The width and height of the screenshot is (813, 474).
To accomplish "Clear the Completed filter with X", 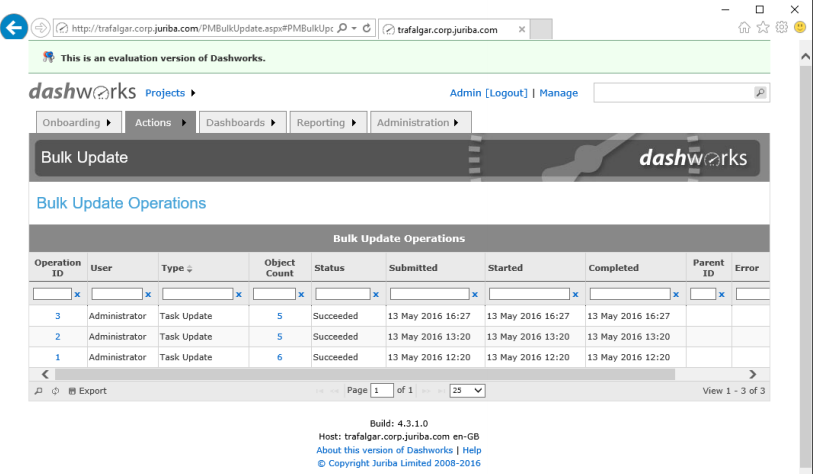I will (676, 295).
